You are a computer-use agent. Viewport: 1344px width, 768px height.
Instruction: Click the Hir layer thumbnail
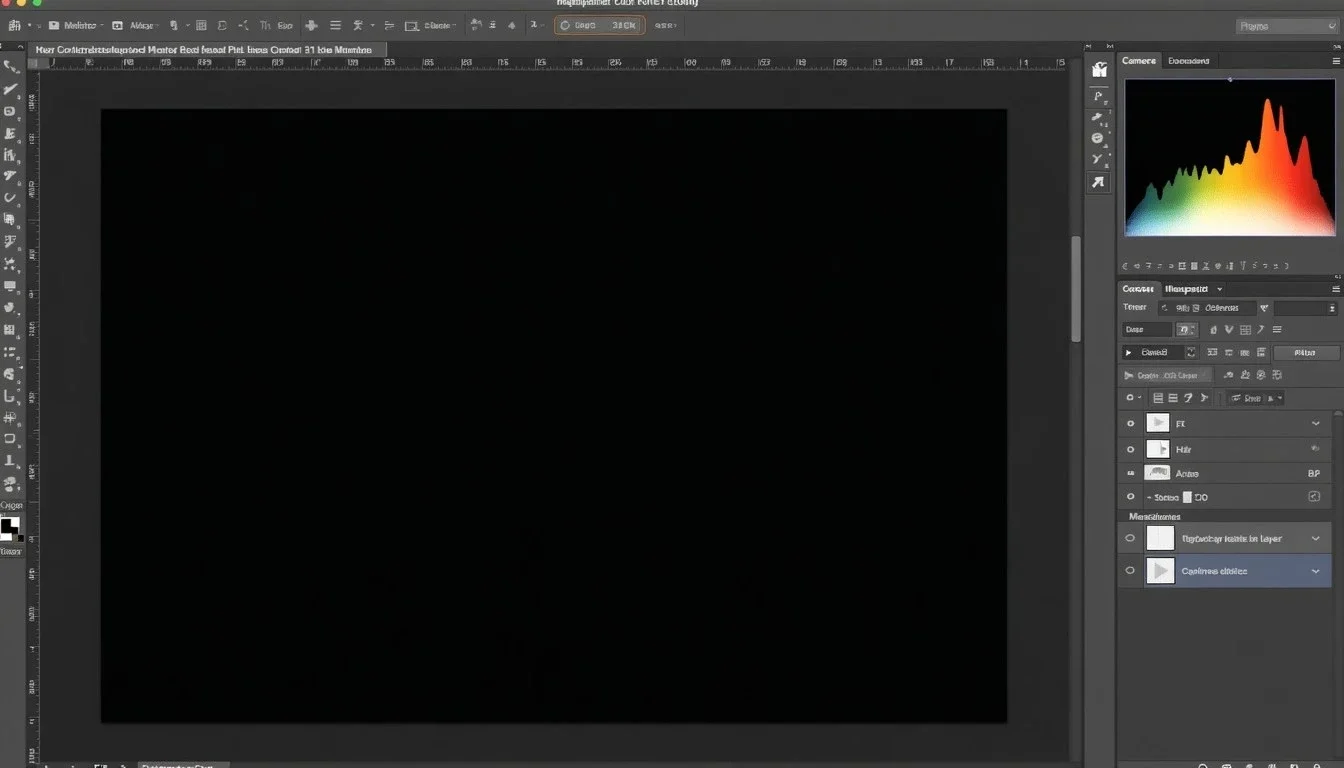tap(1158, 450)
